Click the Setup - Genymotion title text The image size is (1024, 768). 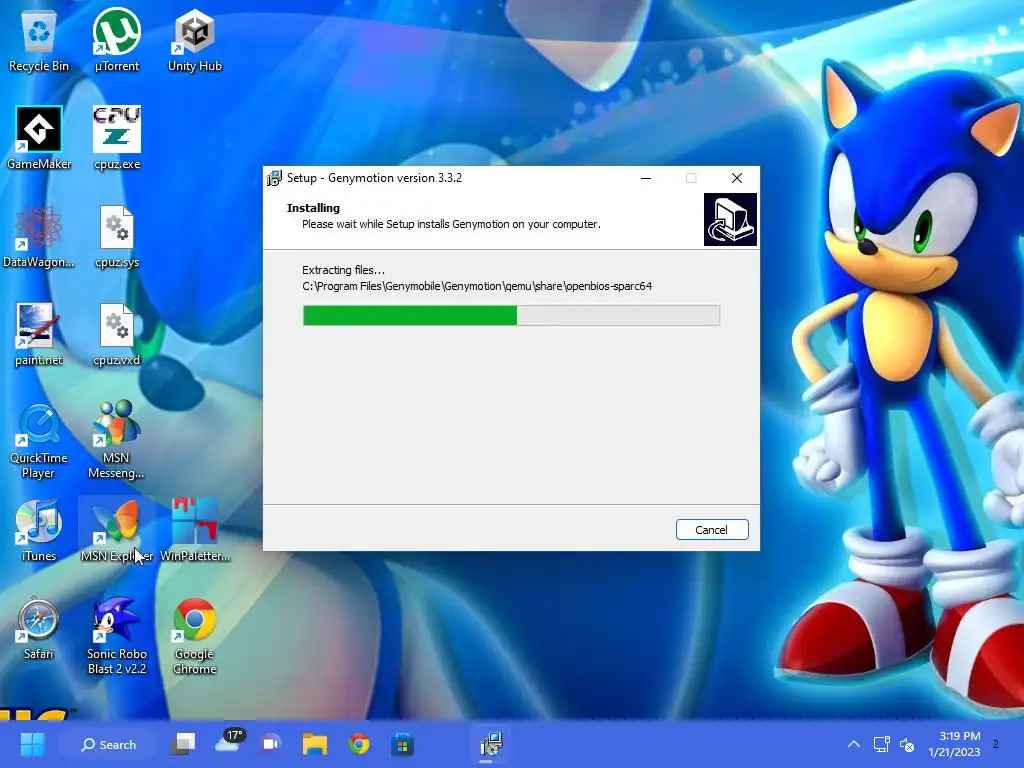pyautogui.click(x=374, y=178)
